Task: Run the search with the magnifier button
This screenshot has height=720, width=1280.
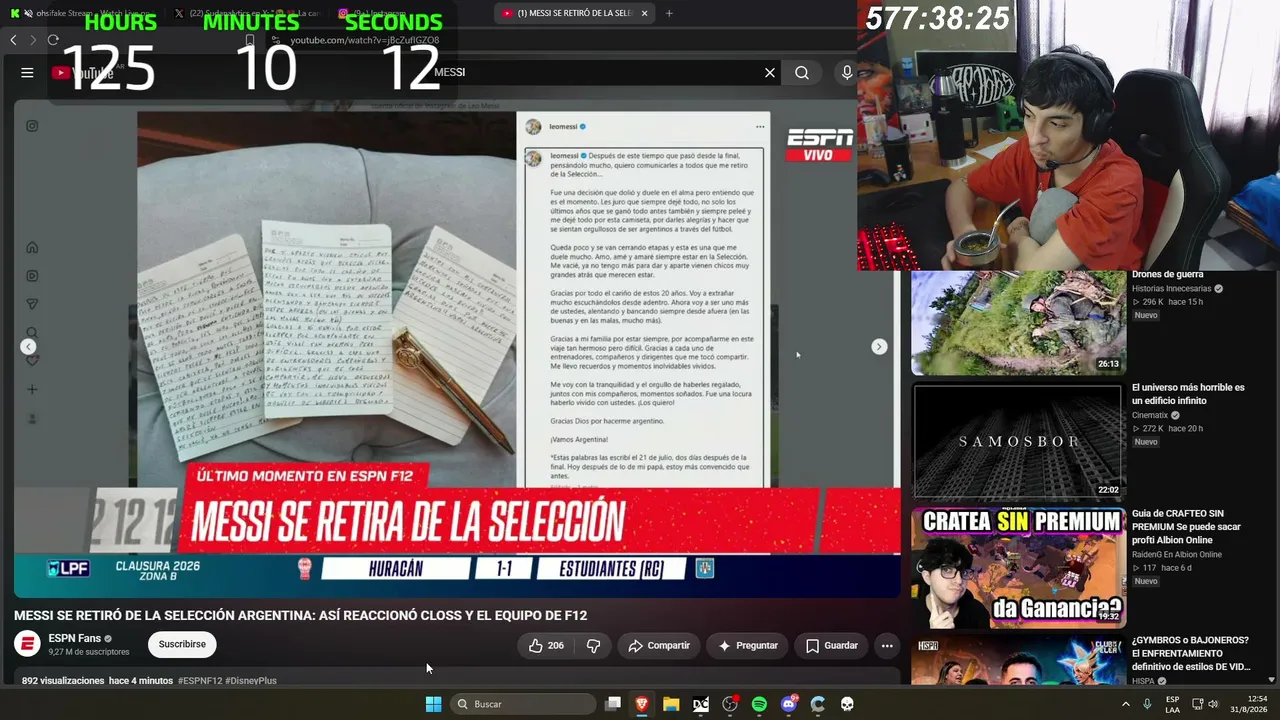Action: point(802,72)
